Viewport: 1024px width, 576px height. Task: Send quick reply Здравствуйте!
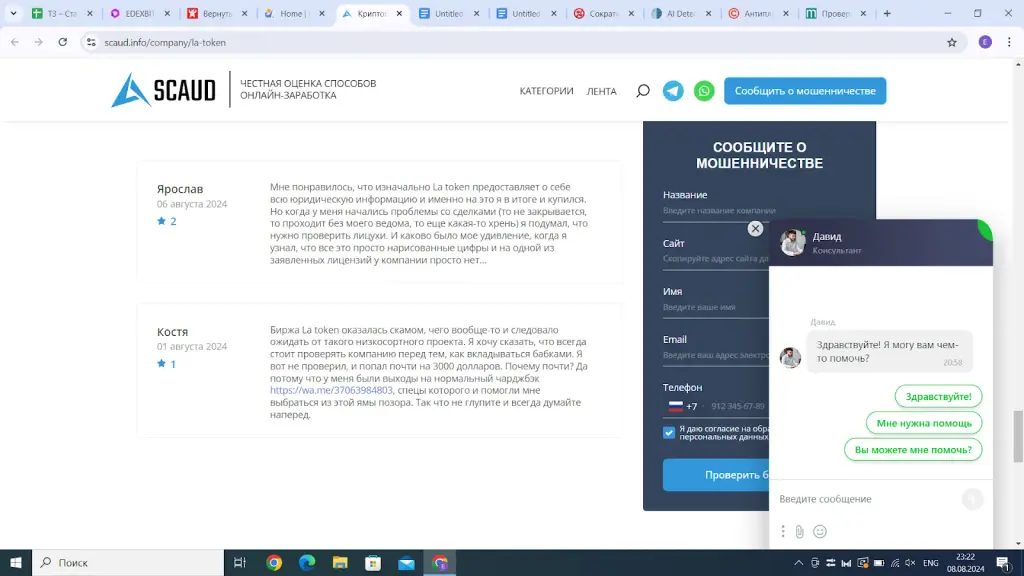point(938,396)
